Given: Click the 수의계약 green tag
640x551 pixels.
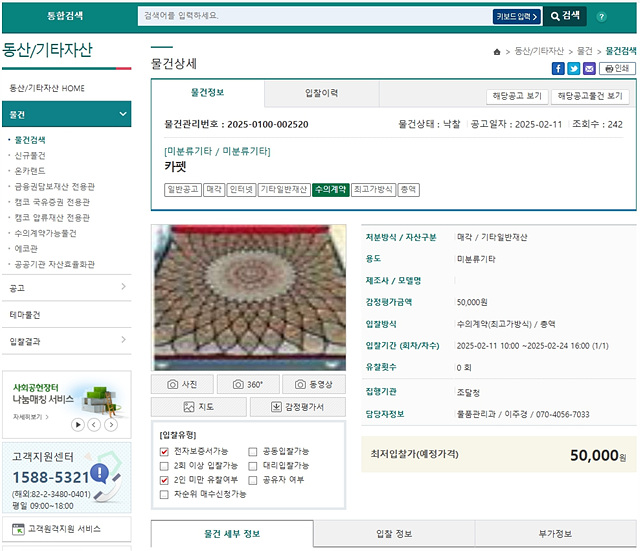Looking at the screenshot, I should click(331, 190).
